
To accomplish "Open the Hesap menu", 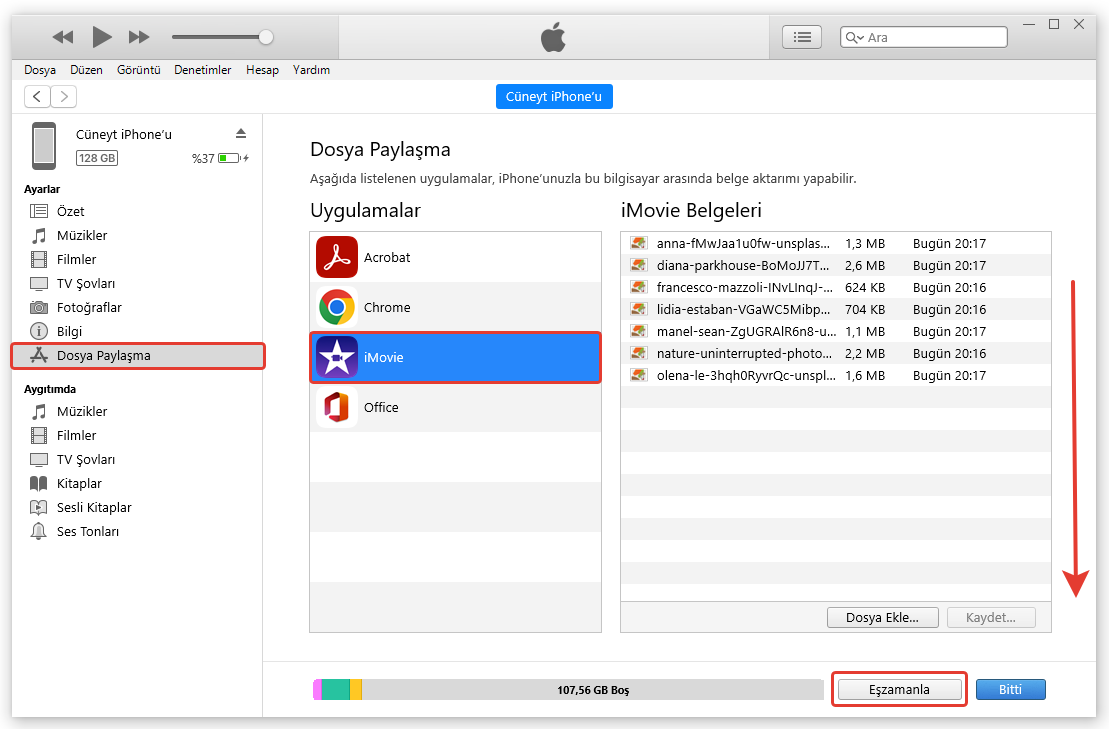I will [262, 70].
